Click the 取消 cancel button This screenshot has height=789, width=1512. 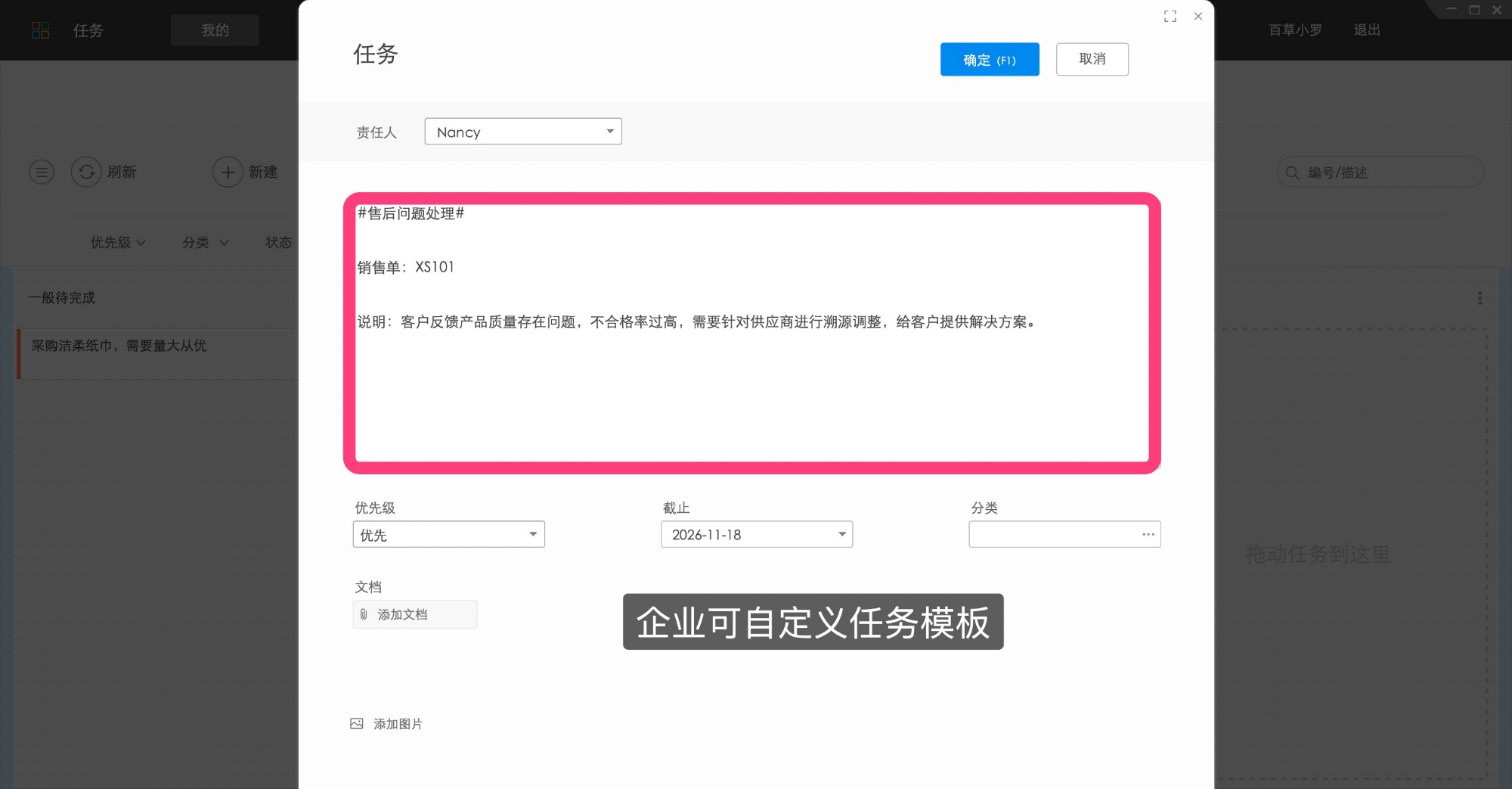click(1092, 59)
